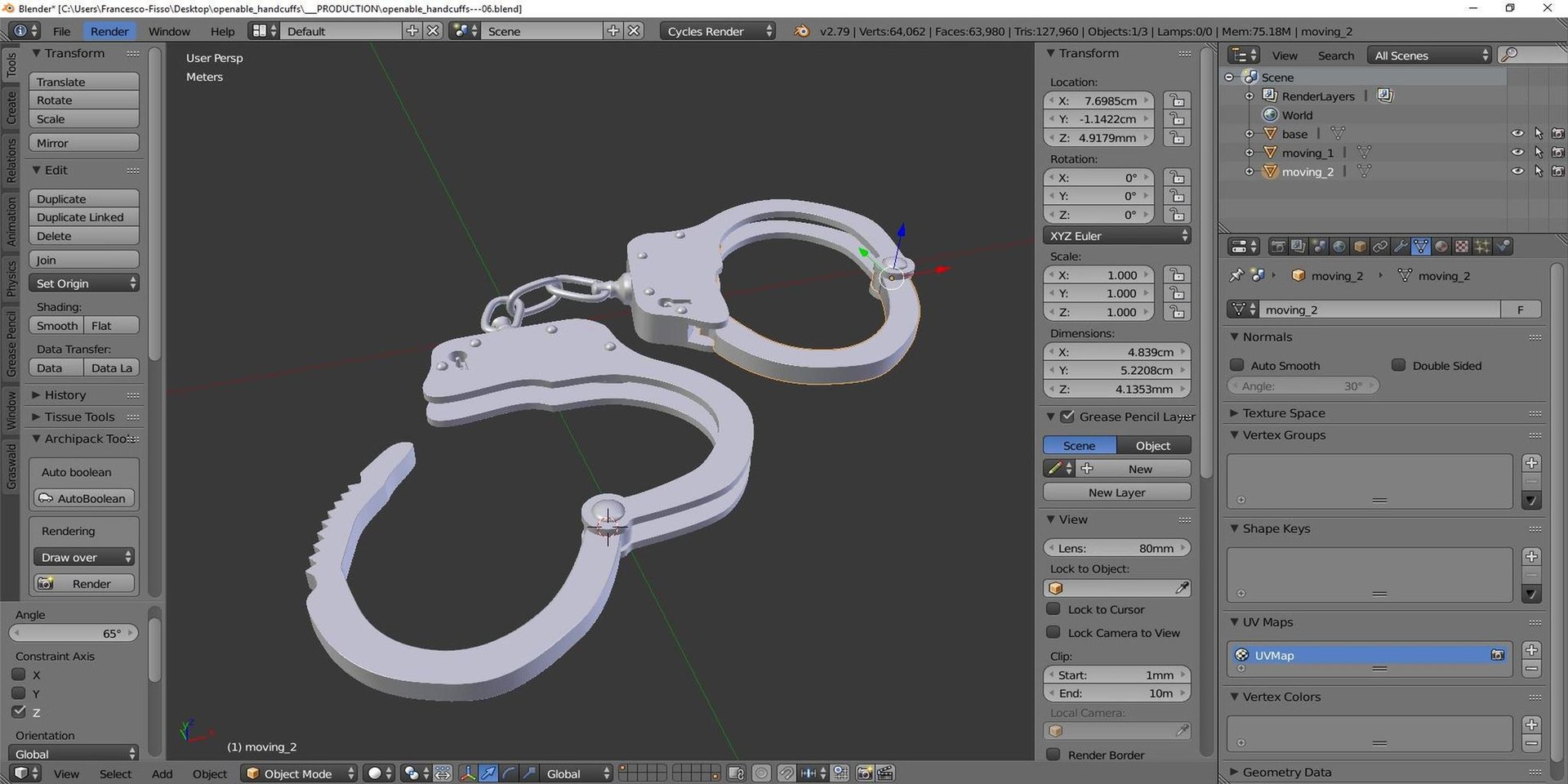Open the World properties globe icon
Screen dimensions: 1568x784
(x=1339, y=246)
